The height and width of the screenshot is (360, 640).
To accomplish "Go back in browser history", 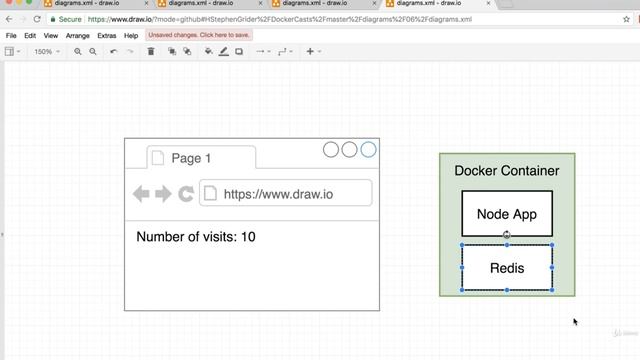I will (x=9, y=19).
